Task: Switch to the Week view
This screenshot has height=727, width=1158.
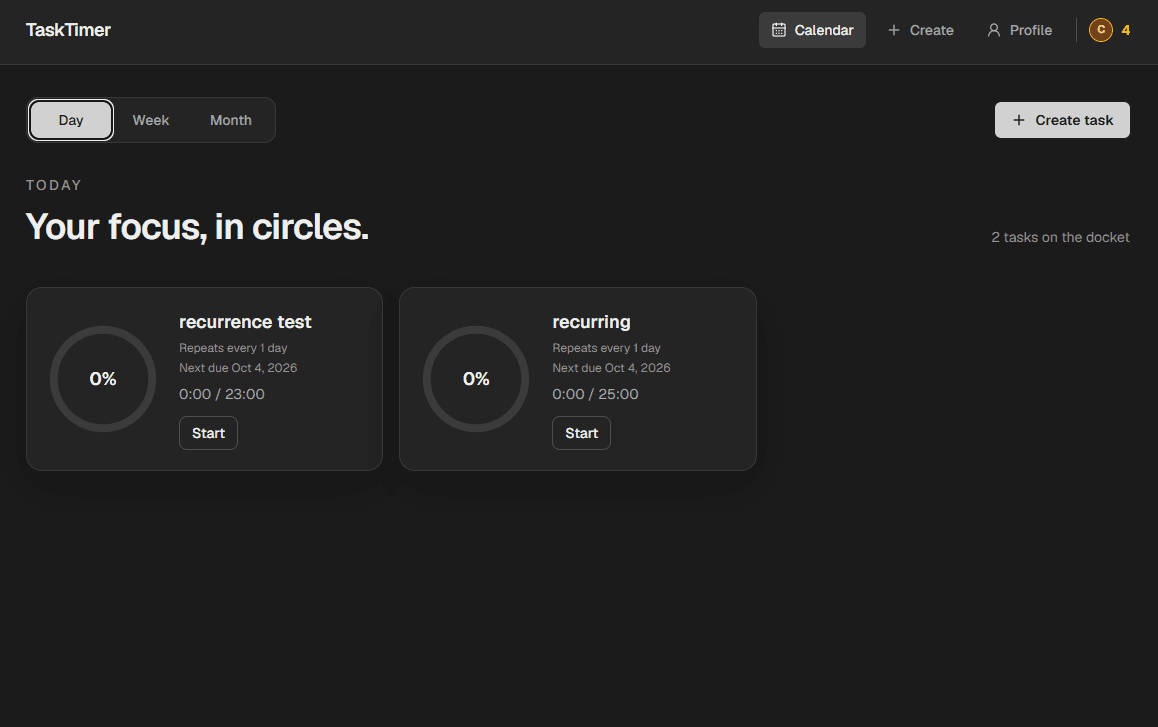Action: [151, 120]
